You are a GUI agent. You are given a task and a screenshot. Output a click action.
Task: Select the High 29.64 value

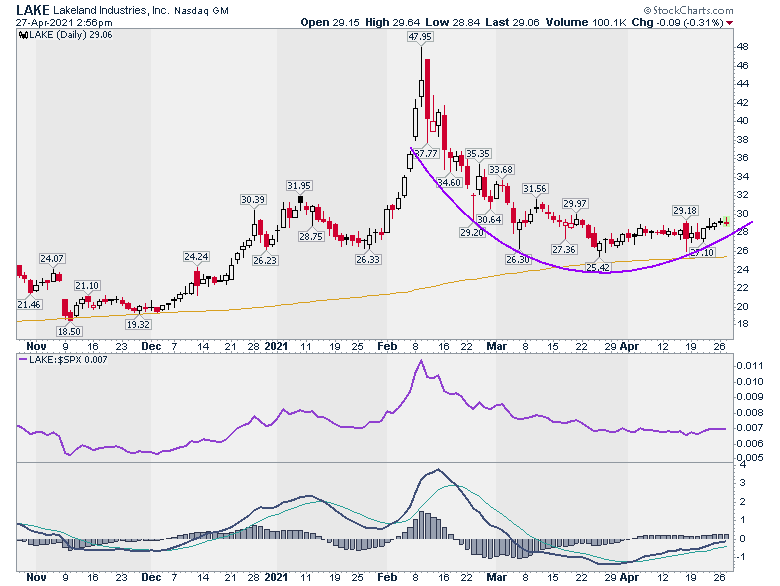pyautogui.click(x=392, y=22)
